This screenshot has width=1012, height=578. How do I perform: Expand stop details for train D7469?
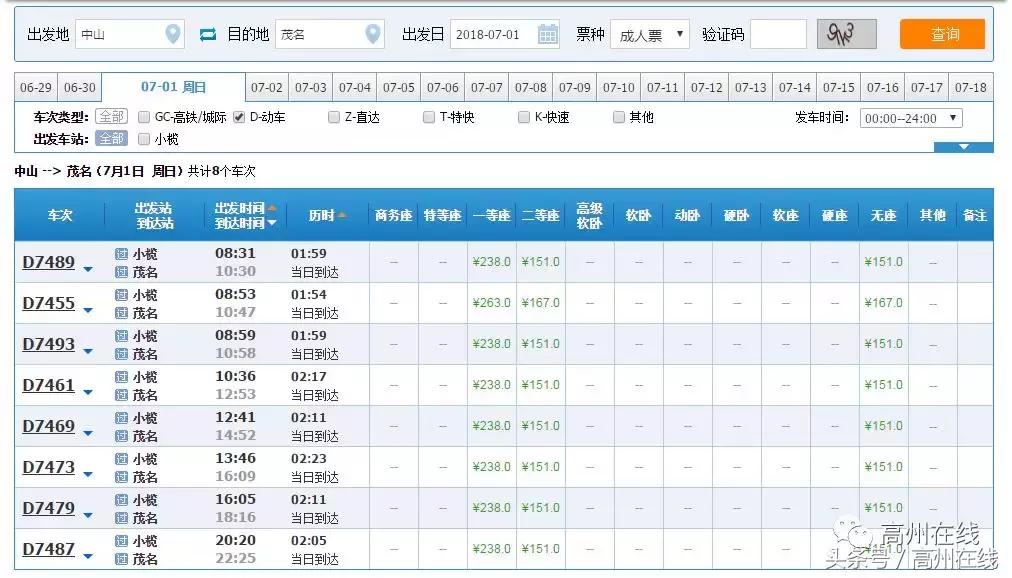pos(88,434)
